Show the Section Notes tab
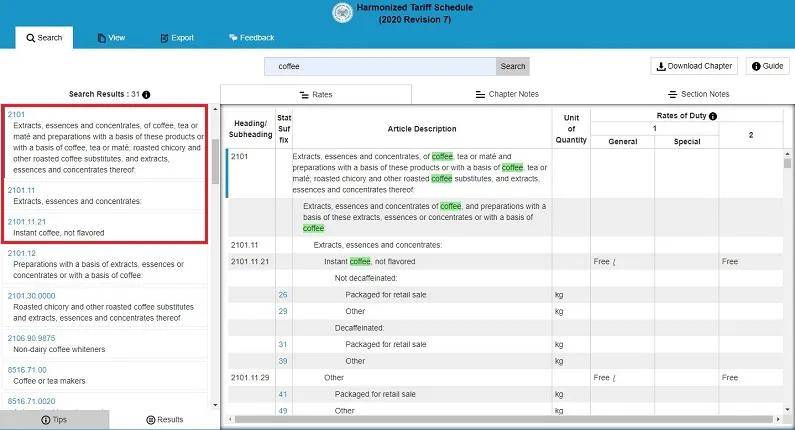This screenshot has height=430, width=795. tap(698, 94)
